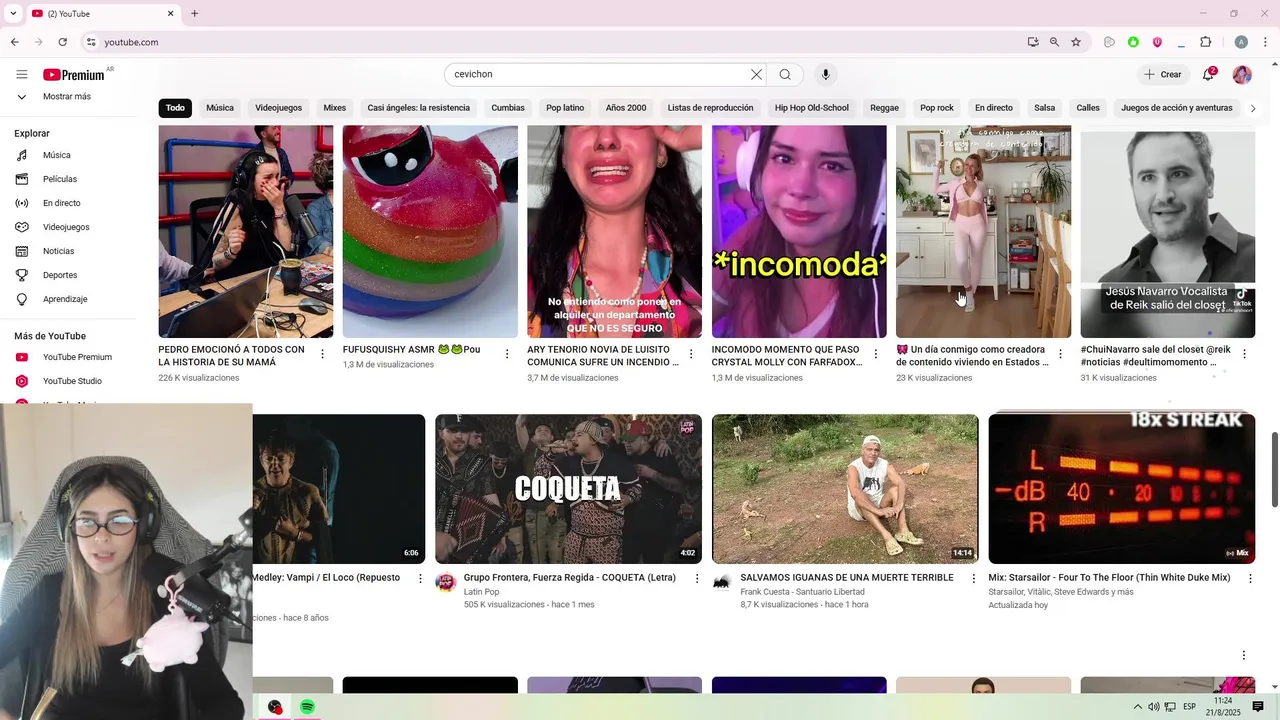Go to YouTube Premium home logo

click(74, 75)
